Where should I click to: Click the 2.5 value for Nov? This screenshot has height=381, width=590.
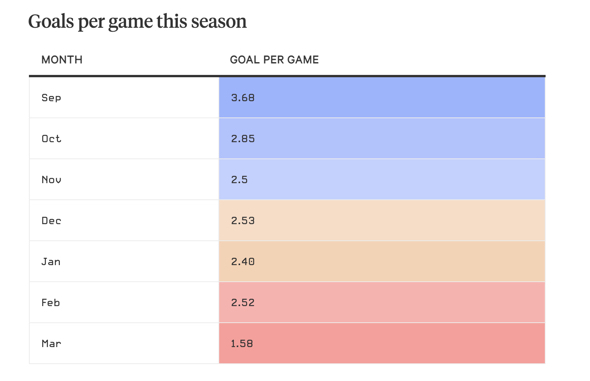239,180
